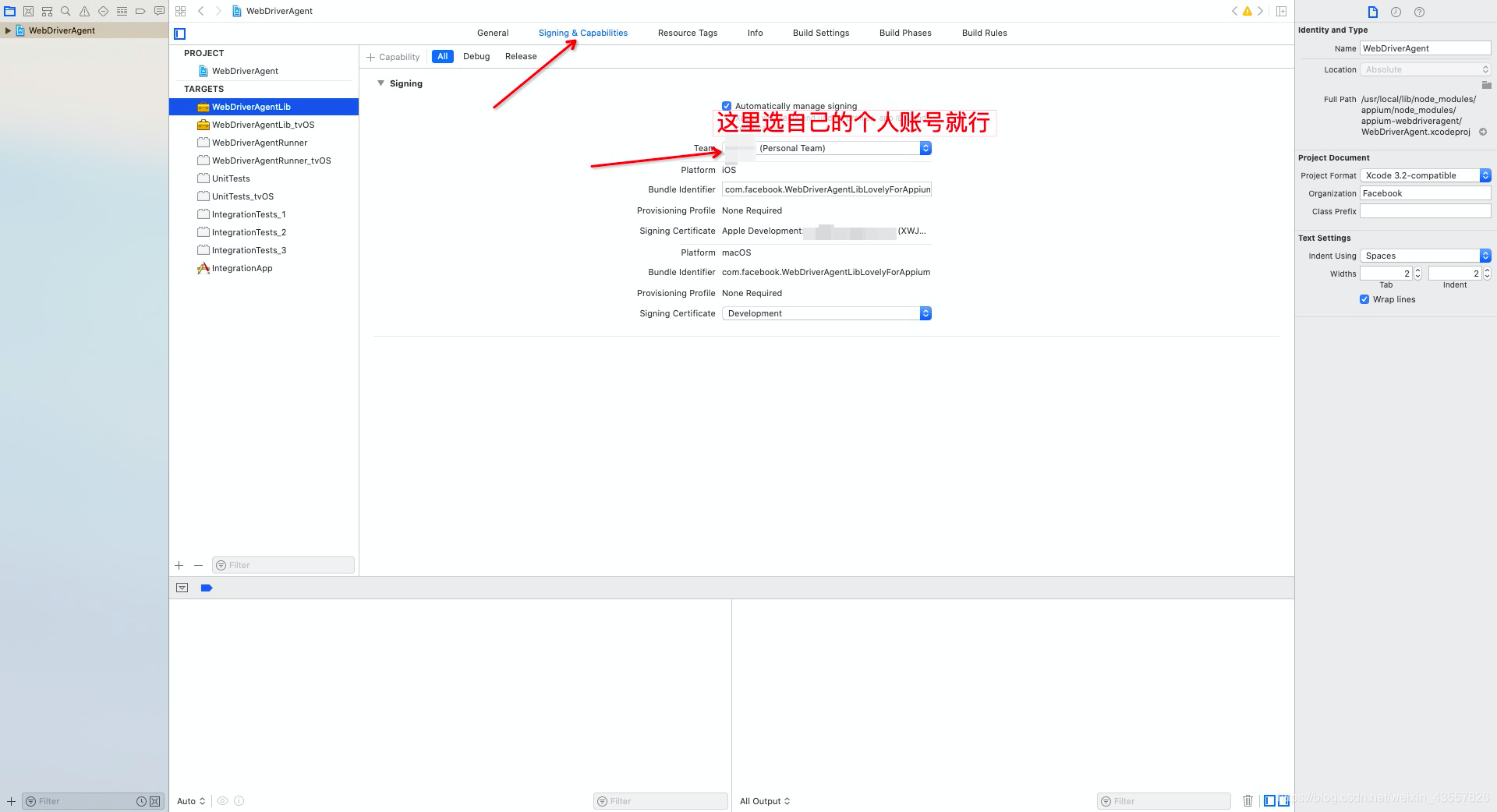Toggle the breakpoints activation icon
Viewport: 1497px width, 812px height.
point(207,588)
